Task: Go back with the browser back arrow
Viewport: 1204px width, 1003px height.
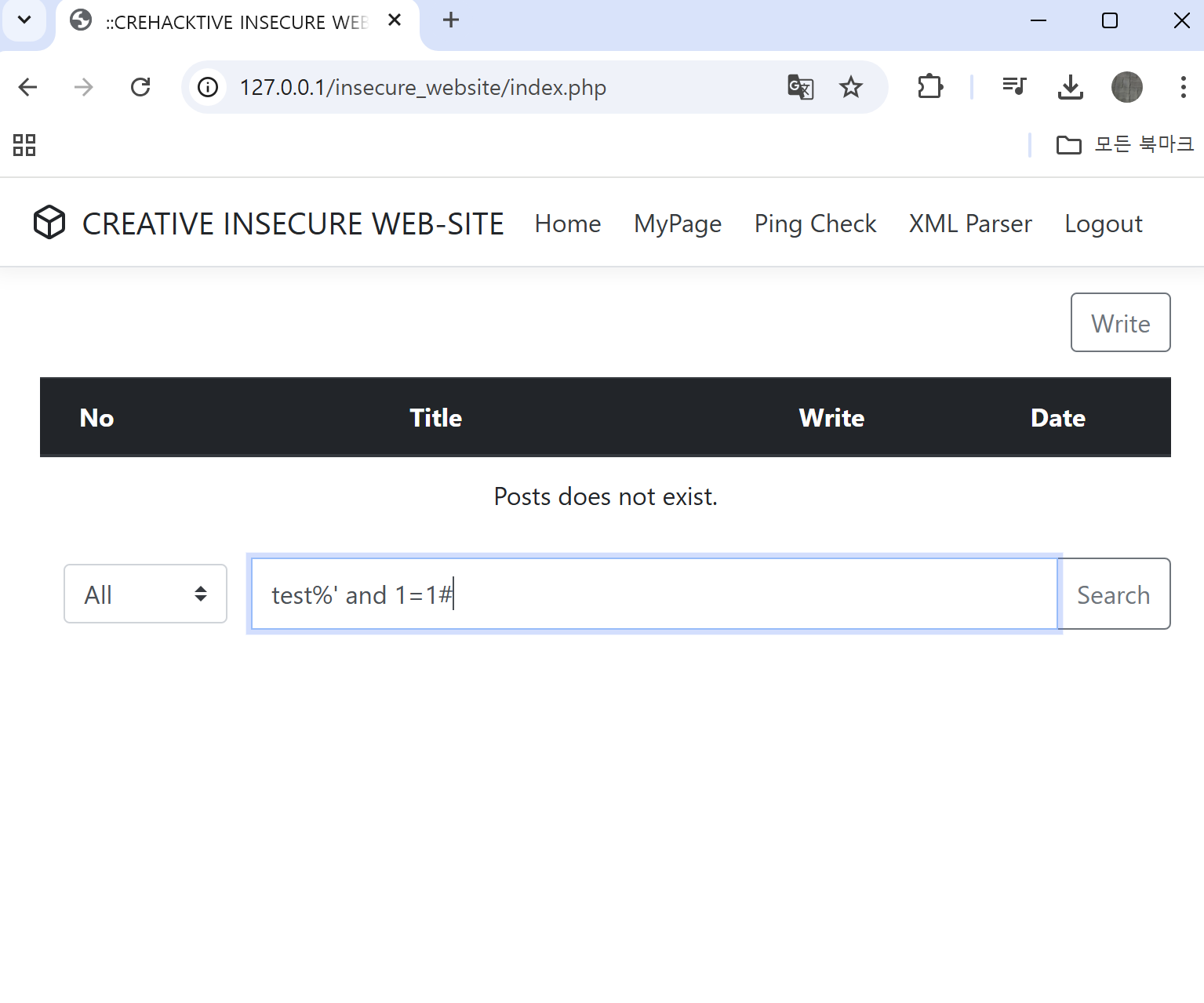Action: [28, 87]
